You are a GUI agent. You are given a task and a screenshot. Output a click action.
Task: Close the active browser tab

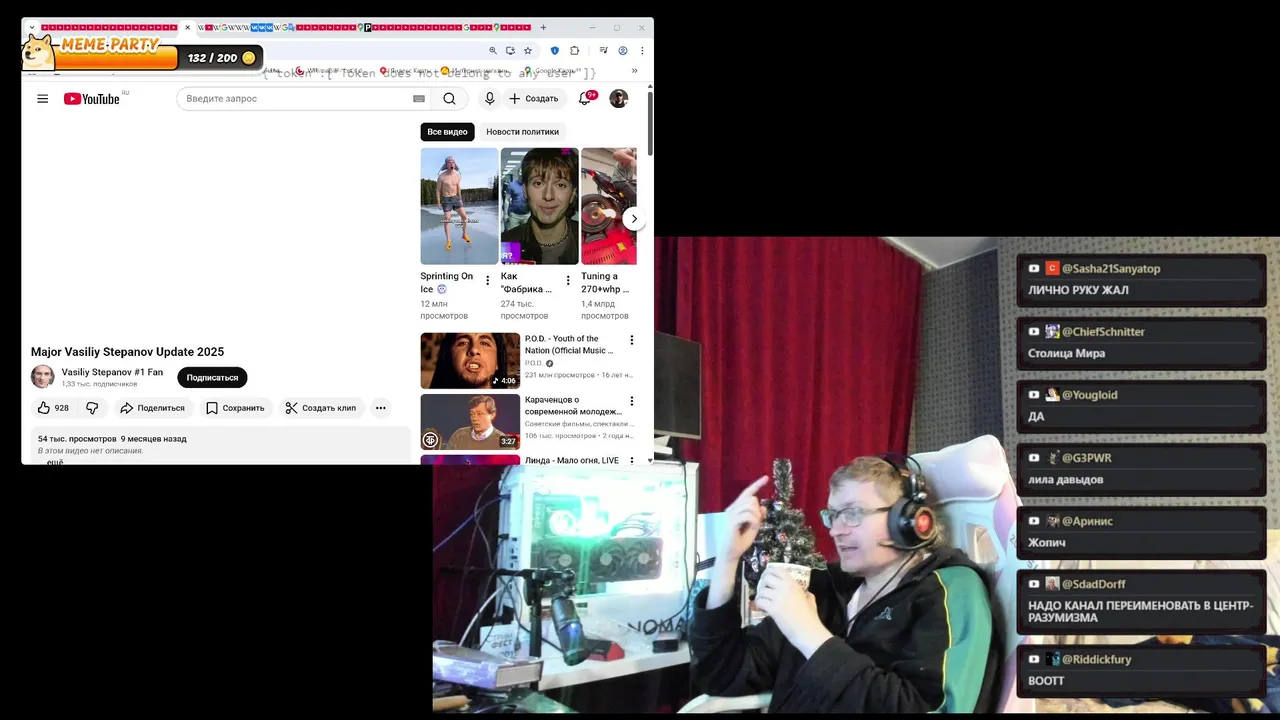(187, 27)
